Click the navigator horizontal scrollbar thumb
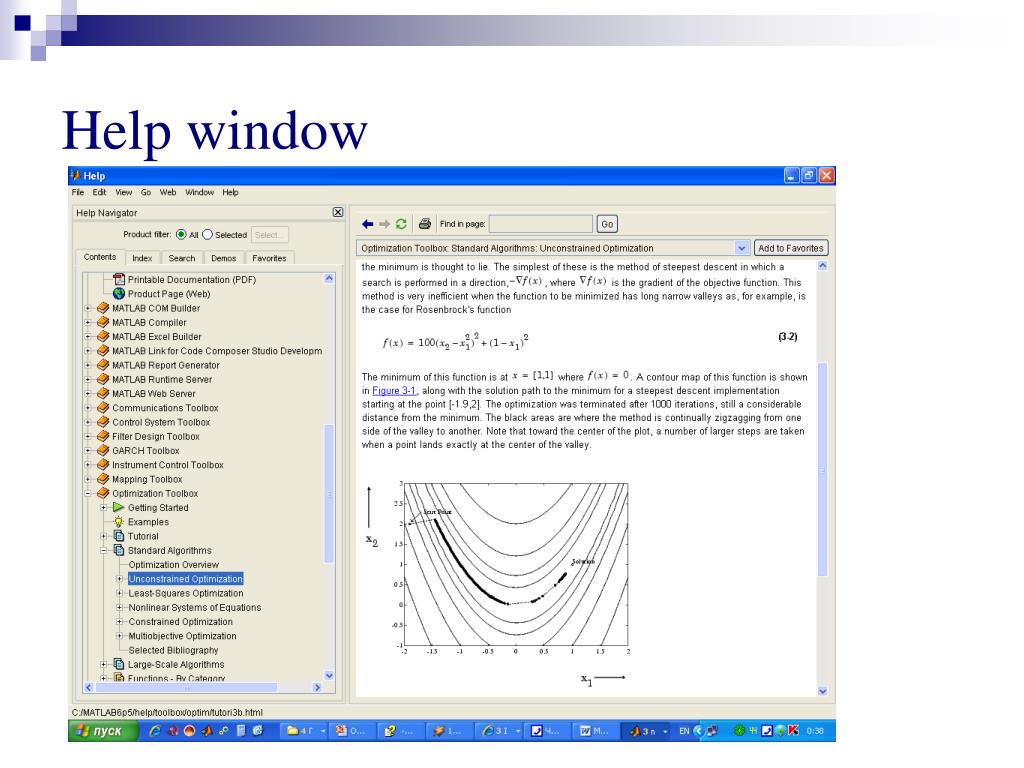1024x768 pixels. click(186, 688)
